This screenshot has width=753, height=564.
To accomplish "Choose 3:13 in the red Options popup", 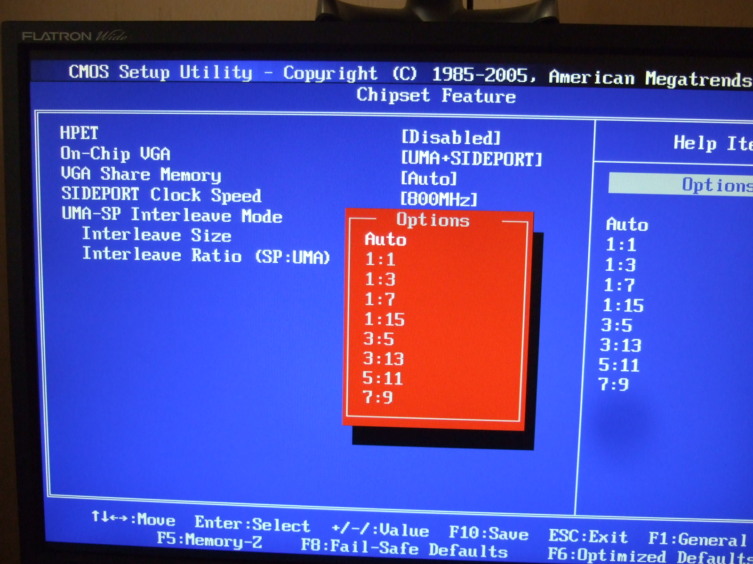I will (x=383, y=358).
